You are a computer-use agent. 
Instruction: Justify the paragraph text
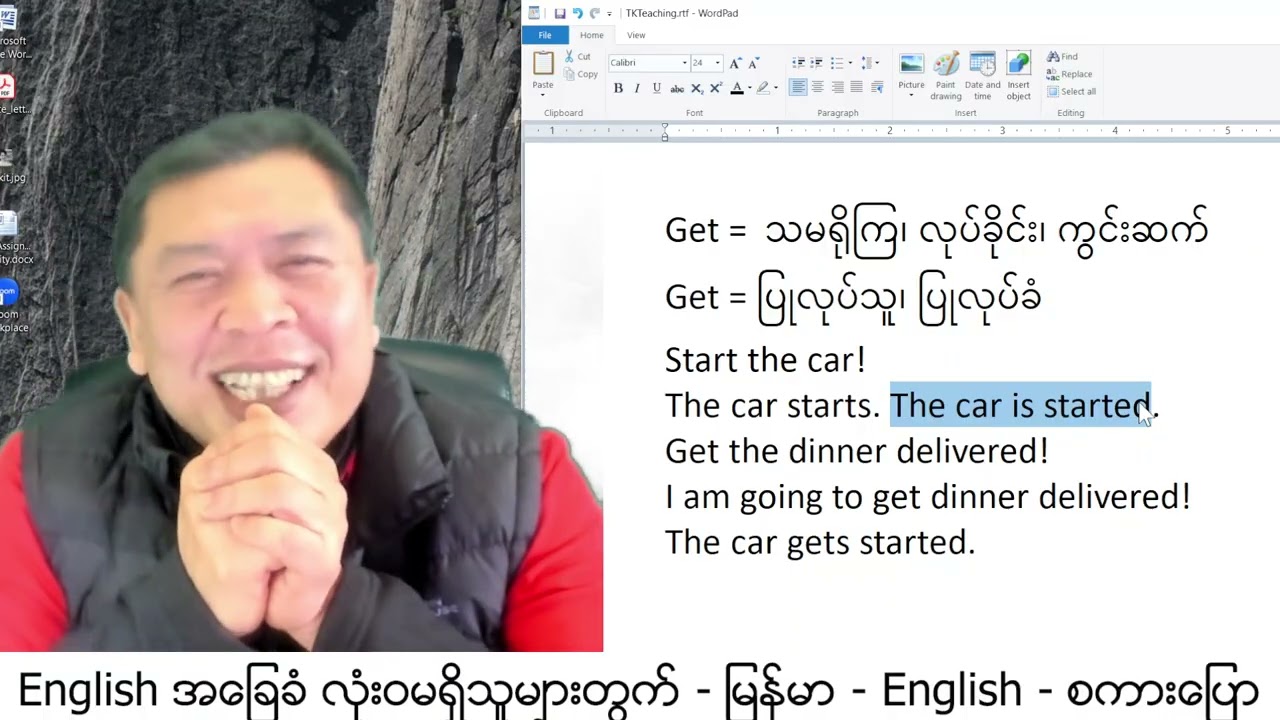click(x=856, y=88)
